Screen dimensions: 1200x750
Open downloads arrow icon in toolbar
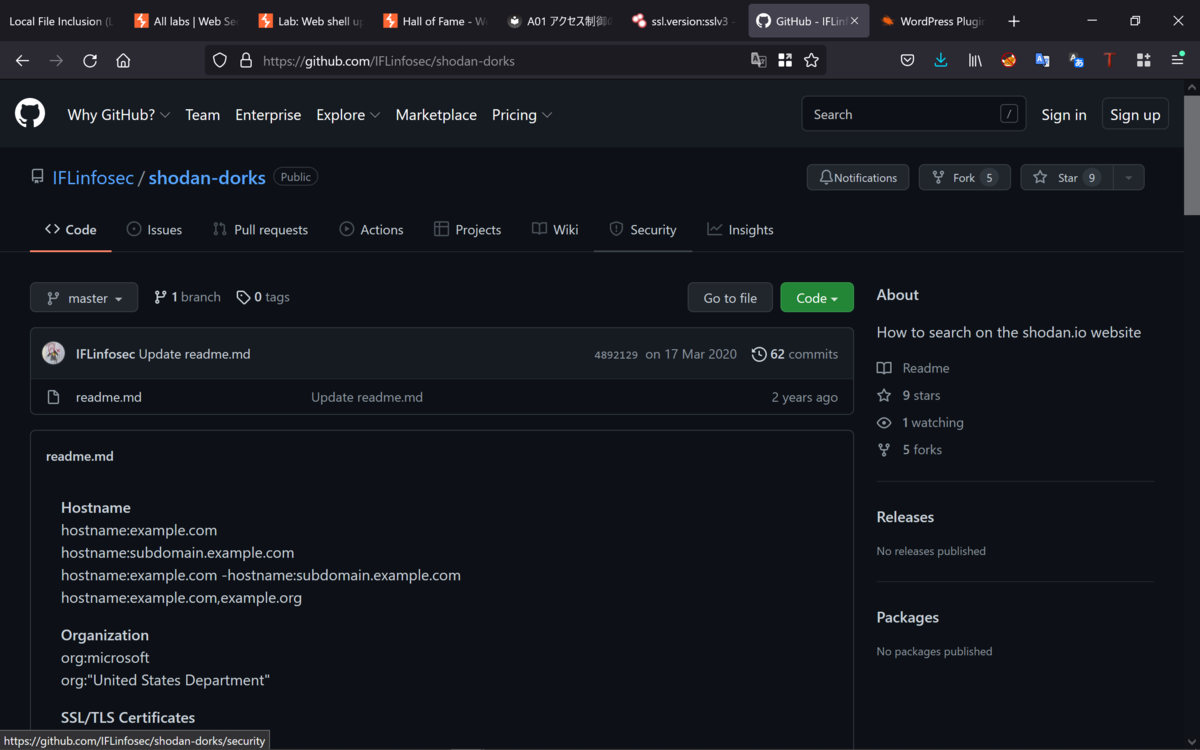tap(941, 61)
